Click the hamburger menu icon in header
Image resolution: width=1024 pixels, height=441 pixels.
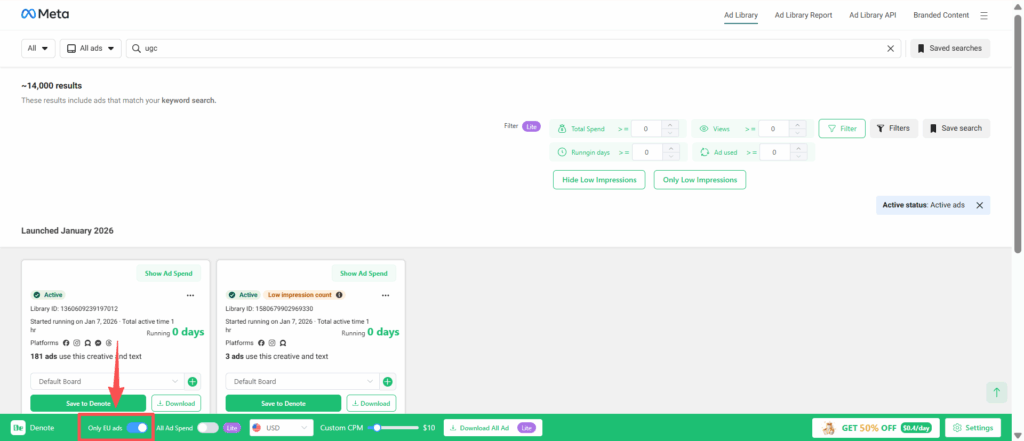point(984,16)
